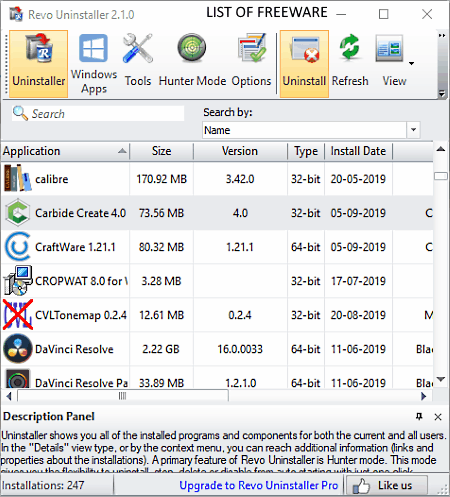450x497 pixels.
Task: Sort the list by Application column
Action: click(x=65, y=151)
